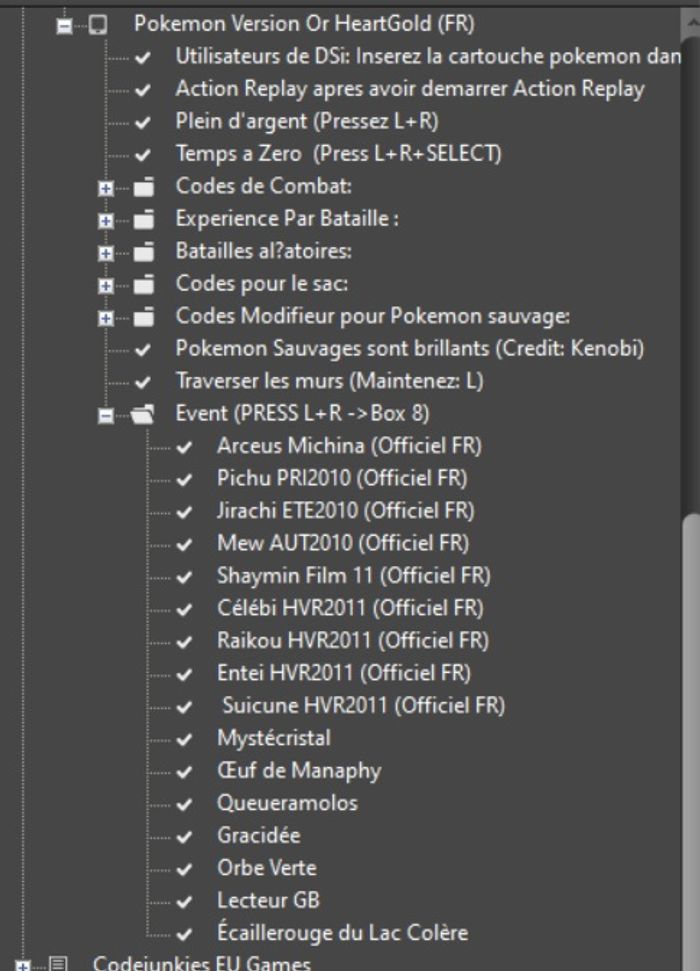The height and width of the screenshot is (971, 700).
Task: Toggle the Lecteur GB checkmark
Action: pos(184,902)
